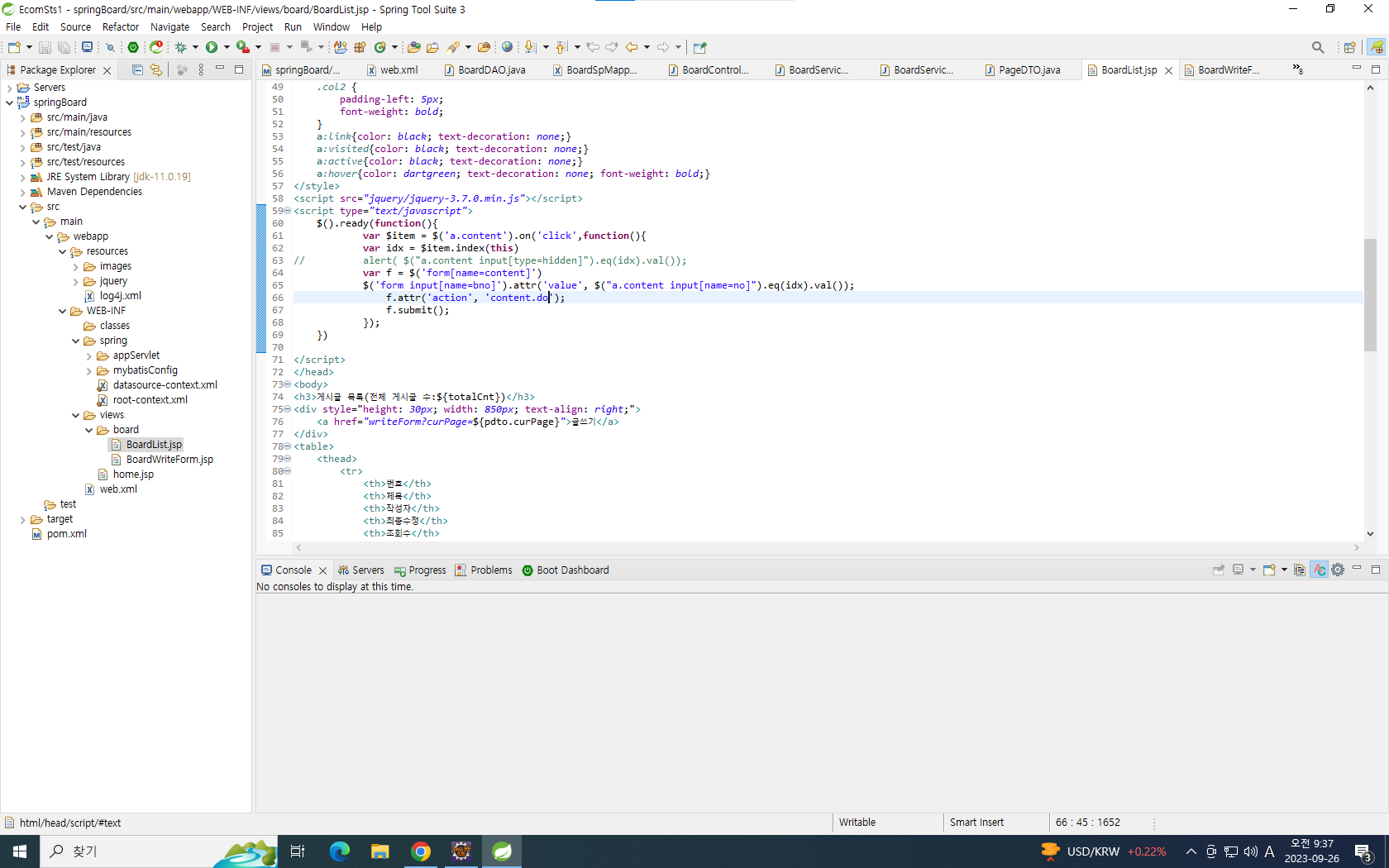
Task: Expand the Maven Dependencies node
Action: 22,192
